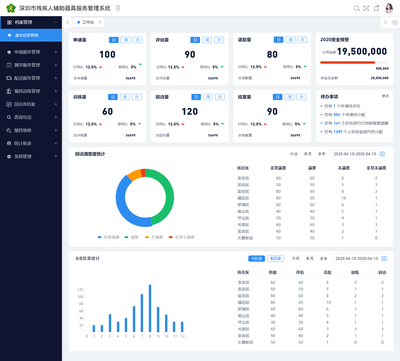Toggle sidebar with the menu collapse icon
This screenshot has height=361, width=400.
coord(118,8)
